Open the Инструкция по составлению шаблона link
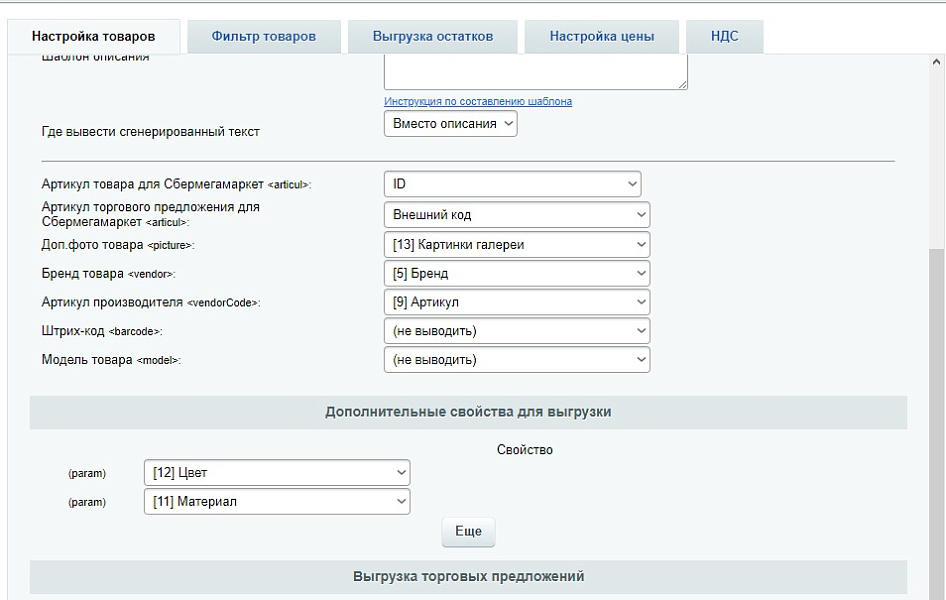The height and width of the screenshot is (600, 946). 476,101
